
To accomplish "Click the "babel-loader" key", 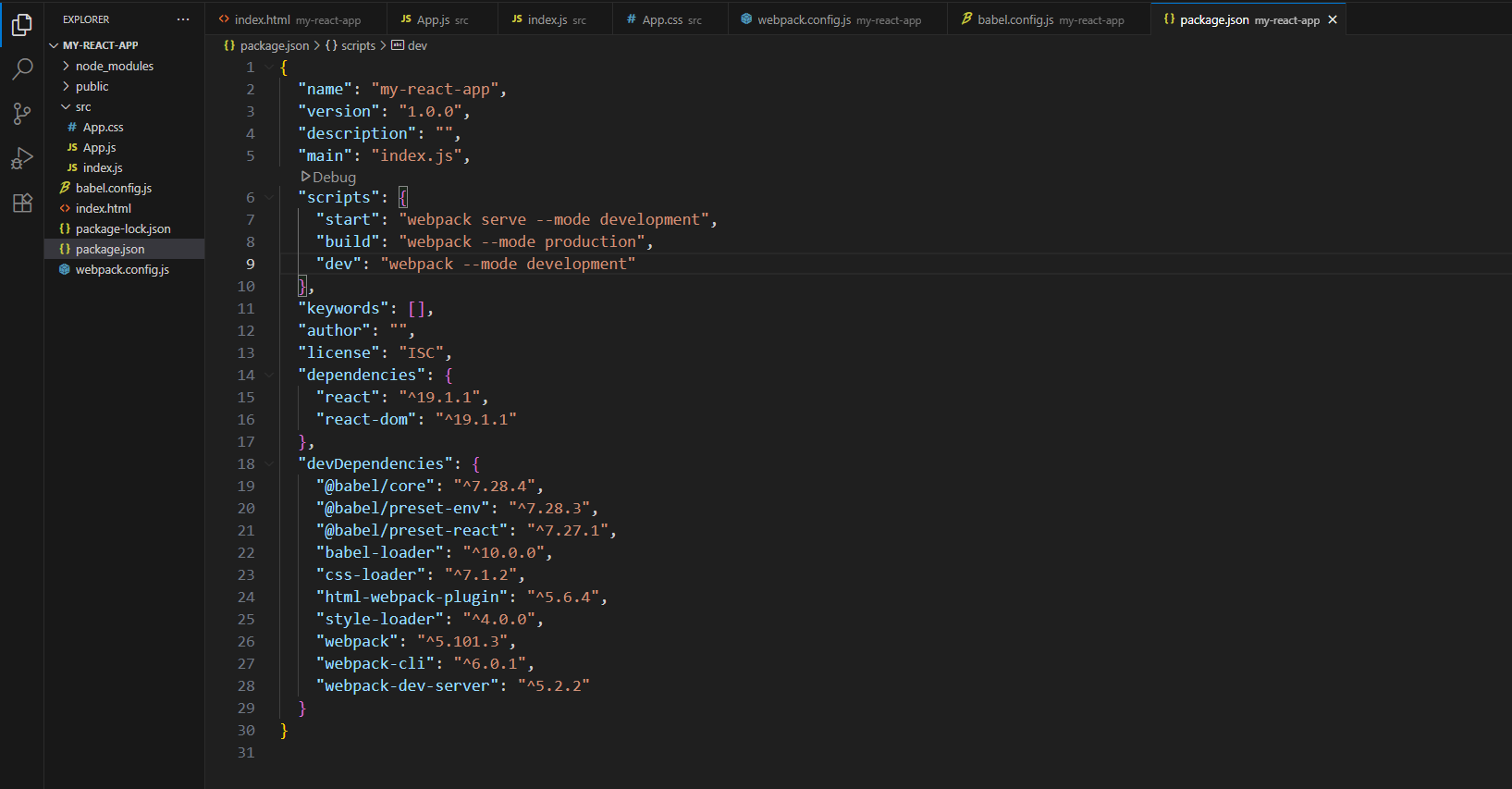I will pos(380,552).
